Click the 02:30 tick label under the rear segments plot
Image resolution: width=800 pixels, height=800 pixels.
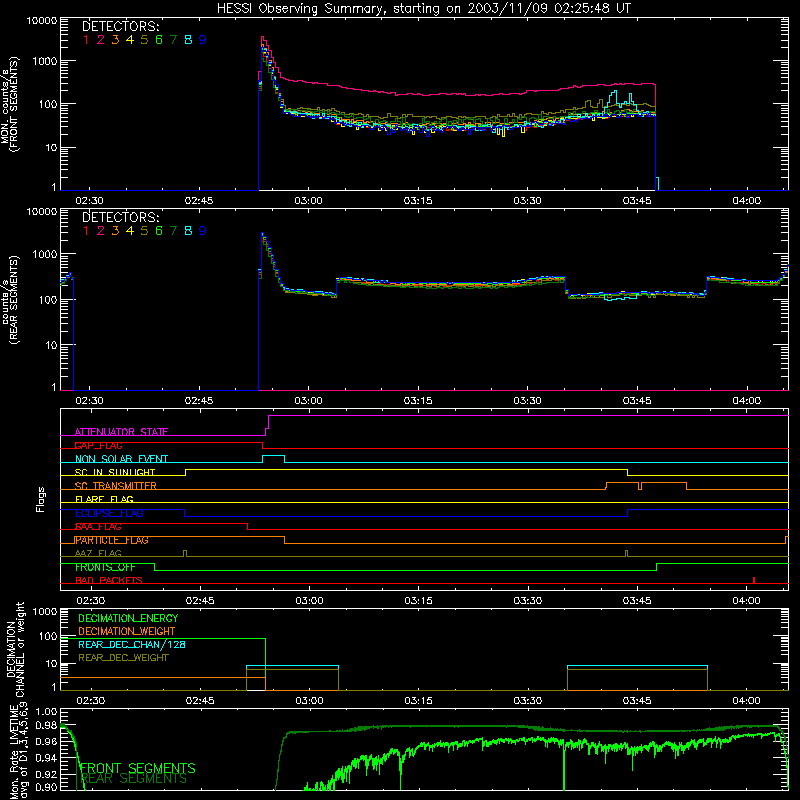(x=89, y=401)
